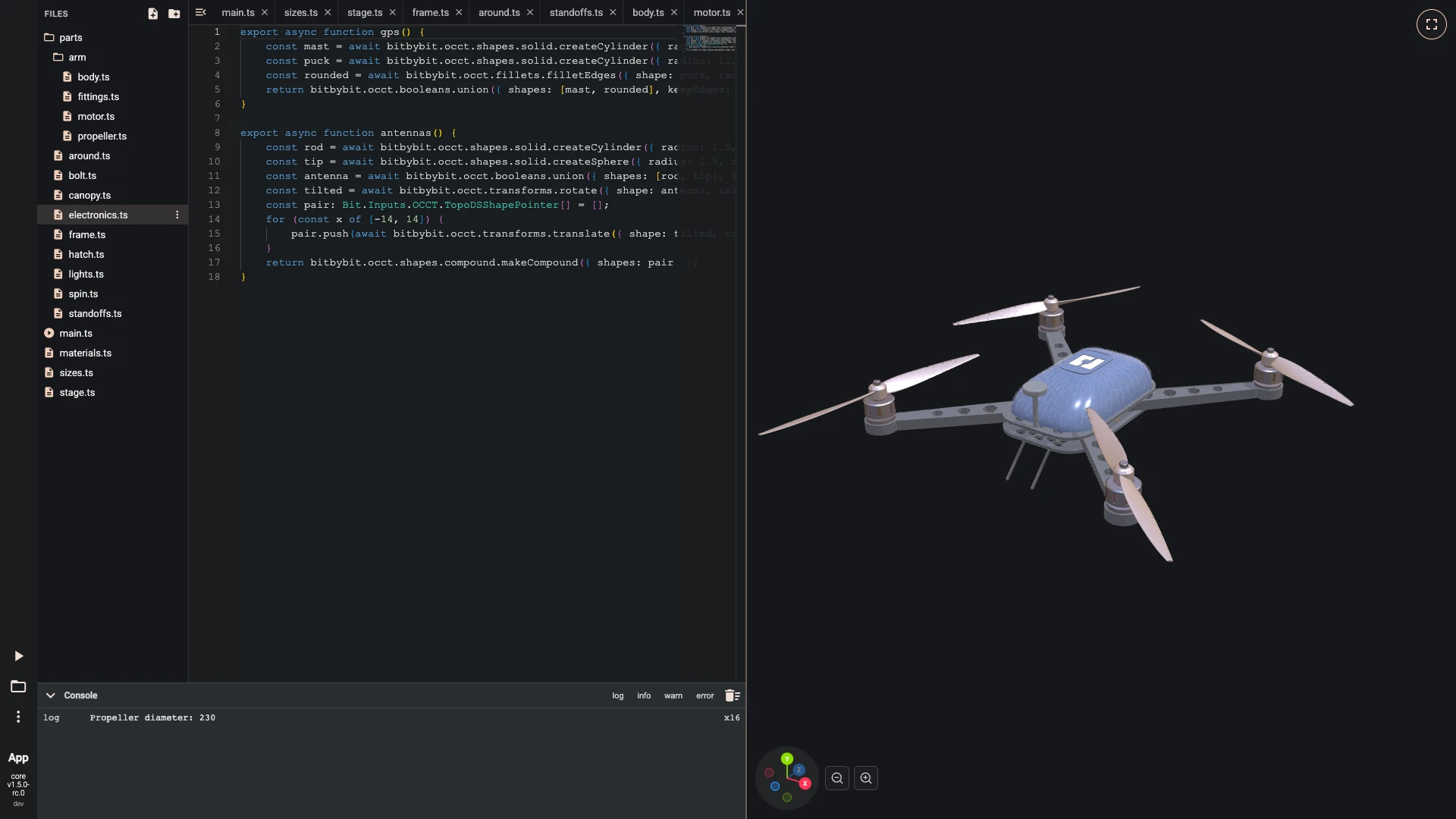1456x819 pixels.
Task: Toggle error filter in console
Action: click(x=705, y=695)
